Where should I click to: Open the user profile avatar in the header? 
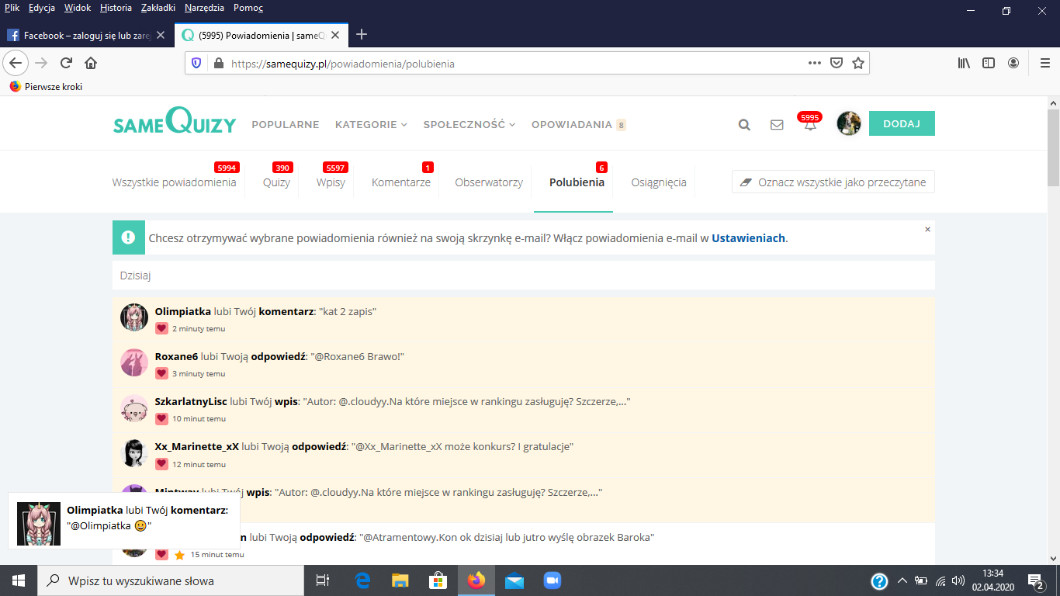tap(848, 124)
